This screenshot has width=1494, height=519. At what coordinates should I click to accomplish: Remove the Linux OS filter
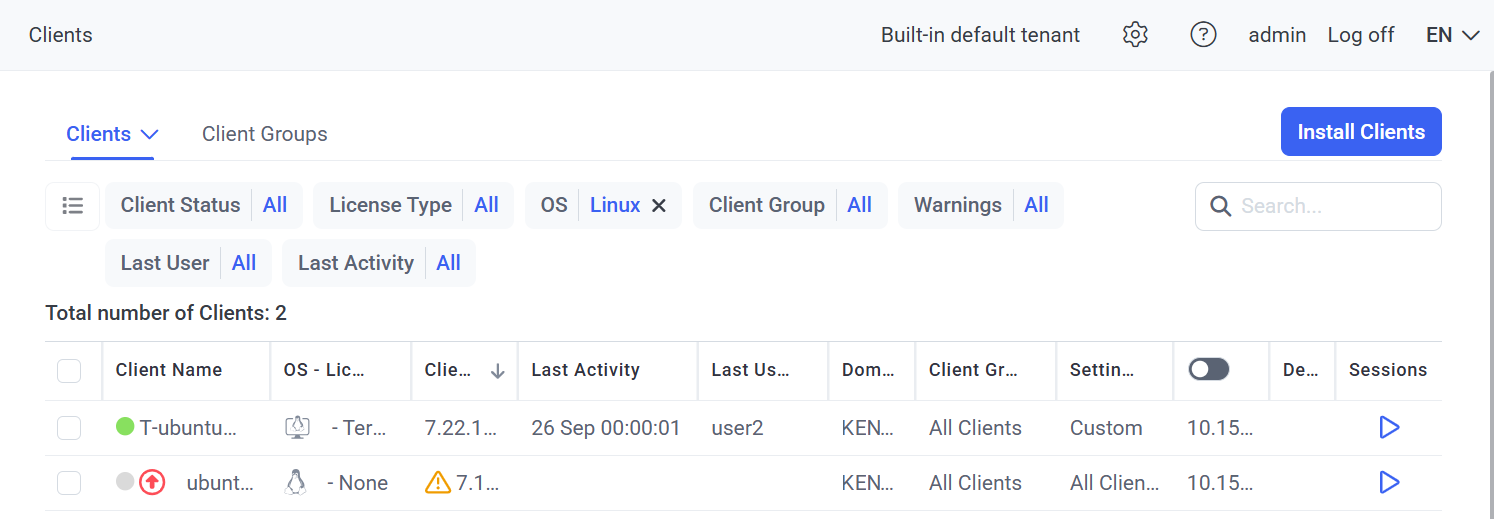[x=659, y=206]
